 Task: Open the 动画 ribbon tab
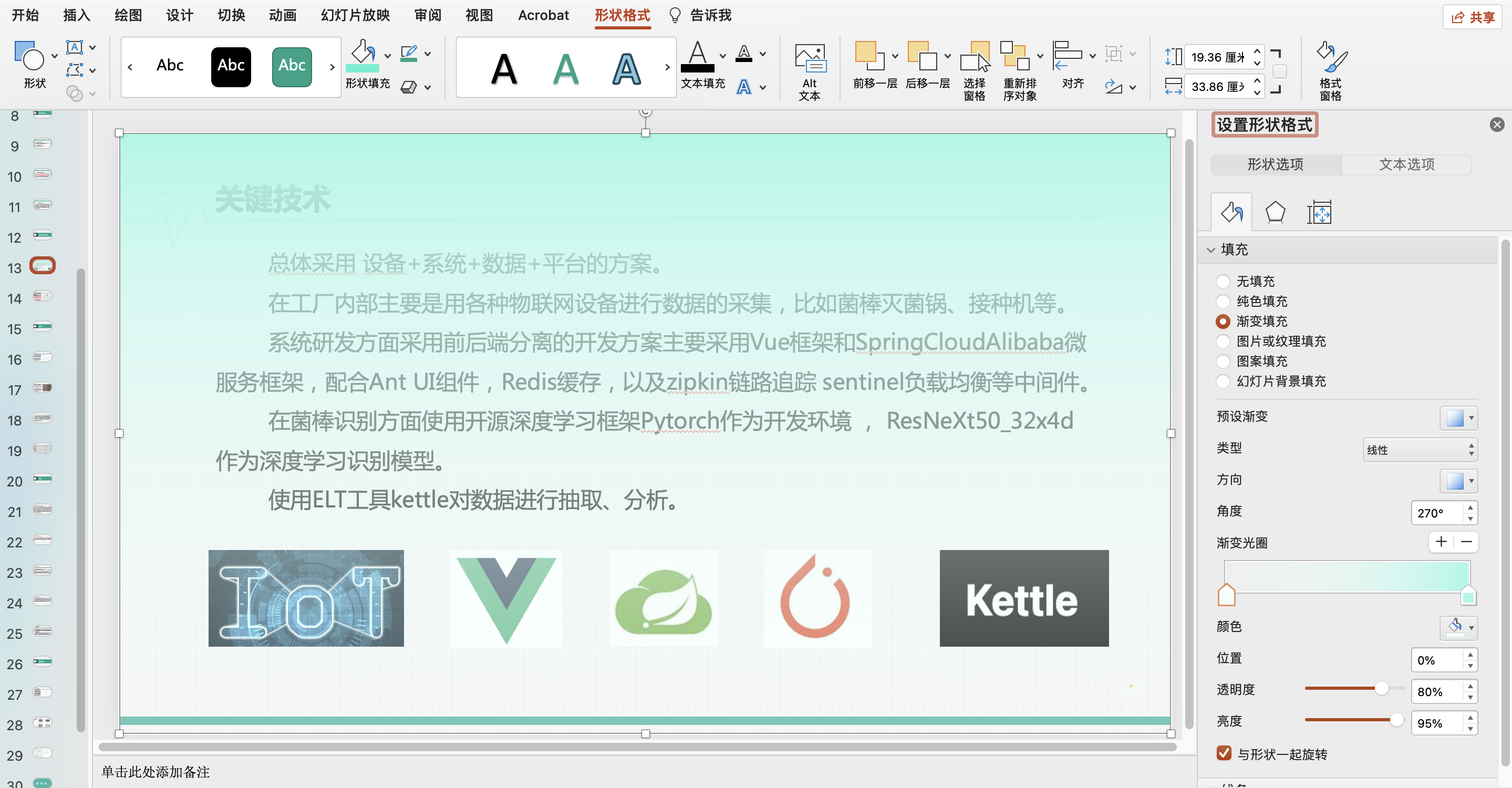point(283,15)
